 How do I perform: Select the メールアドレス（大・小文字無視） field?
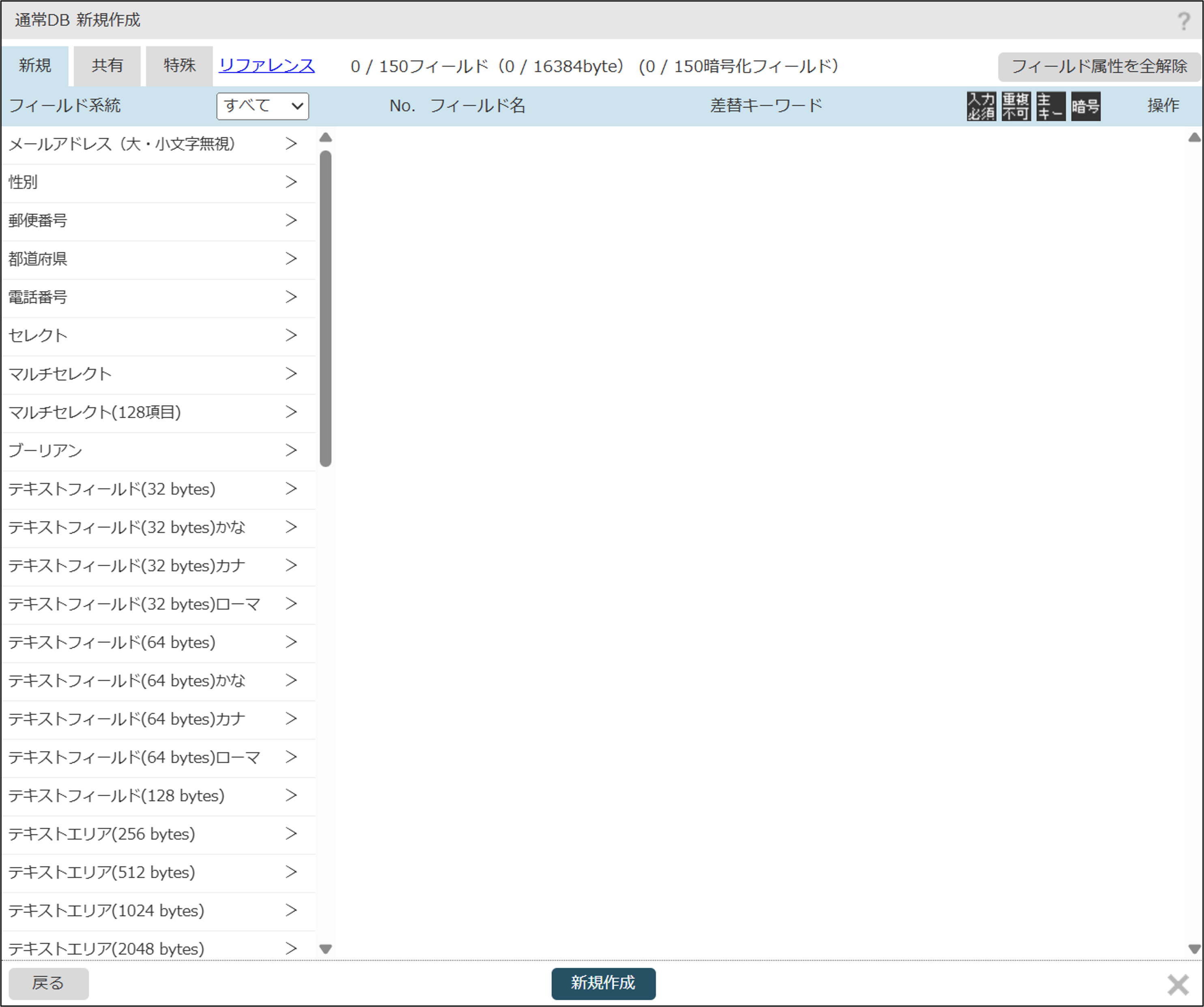pos(122,144)
